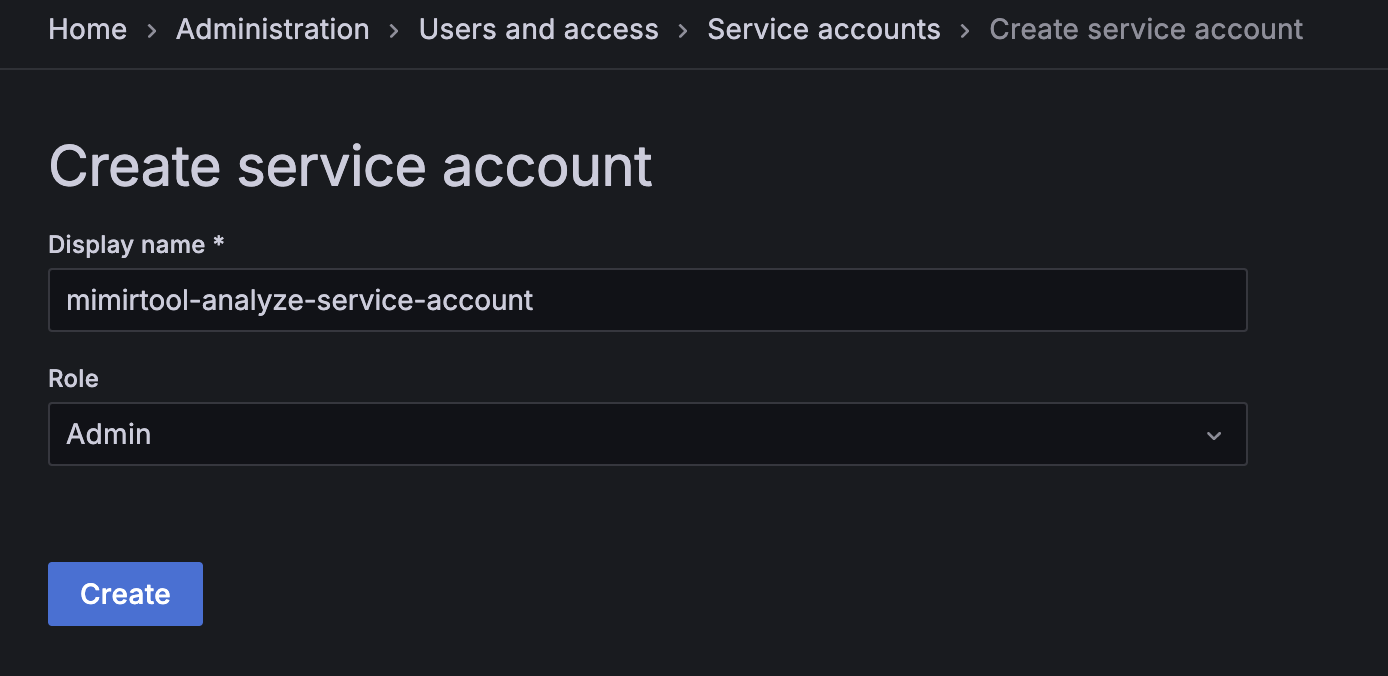Screen dimensions: 1388x676
Task: Click the required asterisk beside Display name
Action: tap(218, 243)
